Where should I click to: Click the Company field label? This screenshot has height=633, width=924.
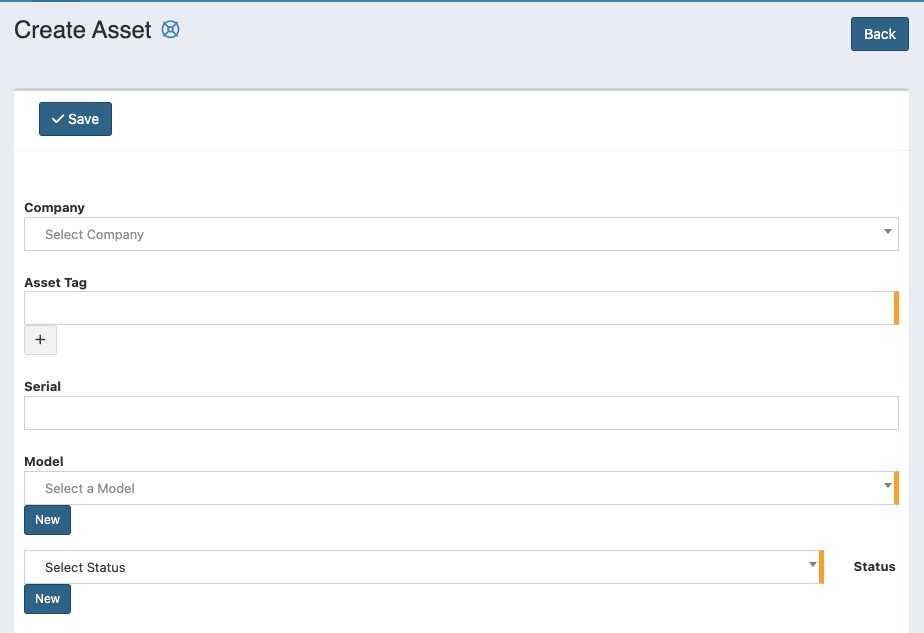54,208
